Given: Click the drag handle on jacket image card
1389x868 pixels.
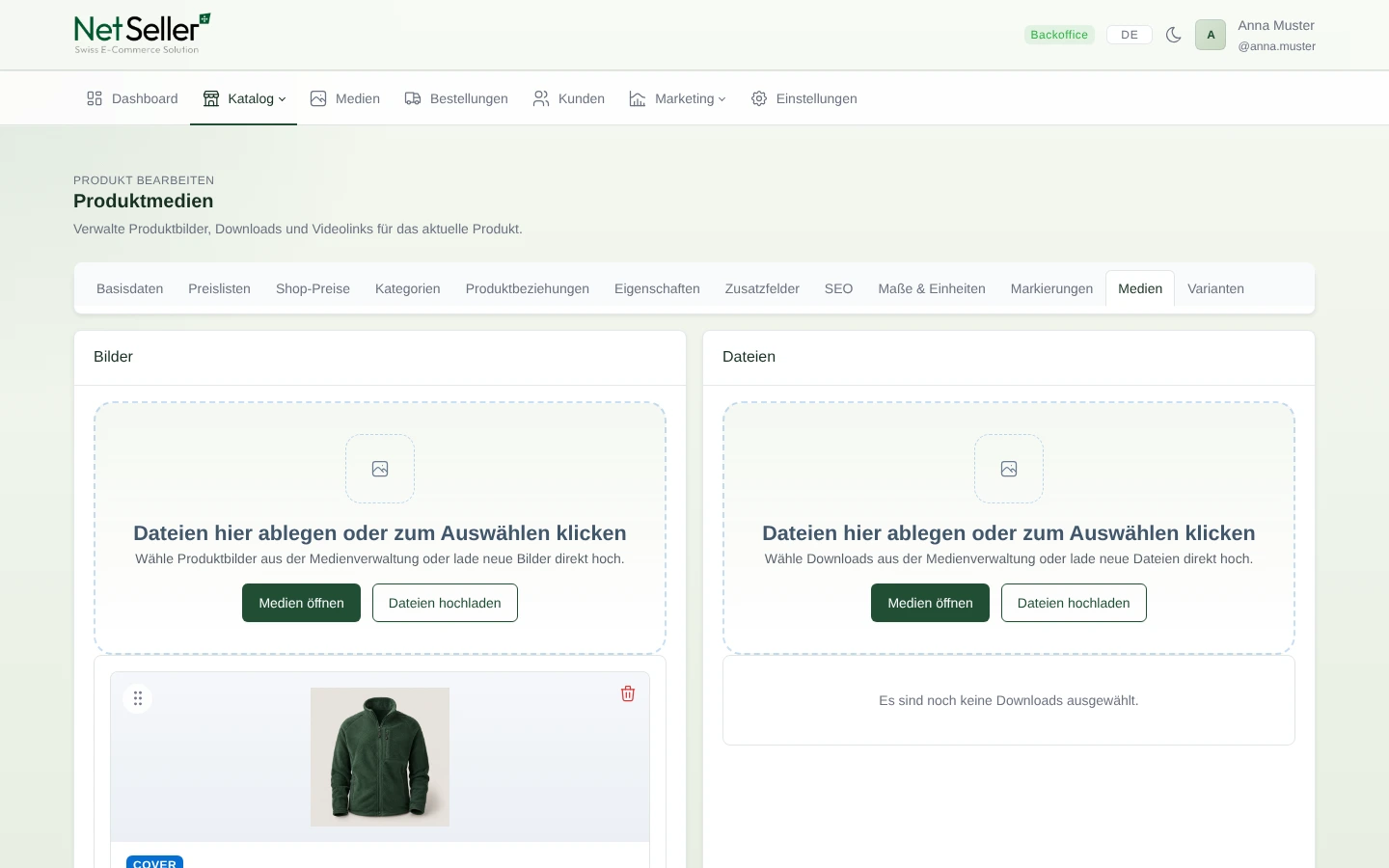Looking at the screenshot, I should [138, 698].
